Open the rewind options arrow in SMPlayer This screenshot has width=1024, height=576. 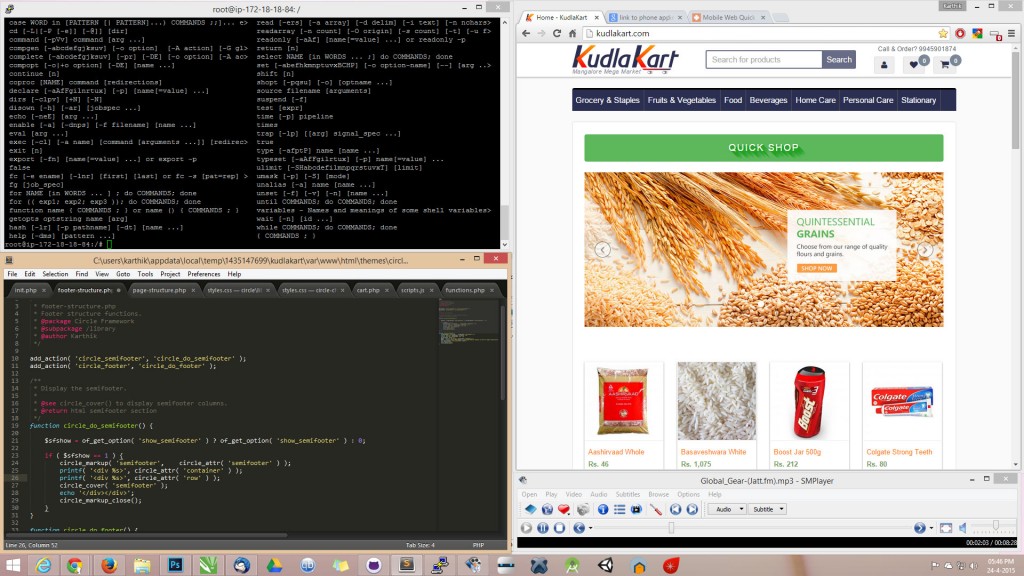(x=590, y=528)
